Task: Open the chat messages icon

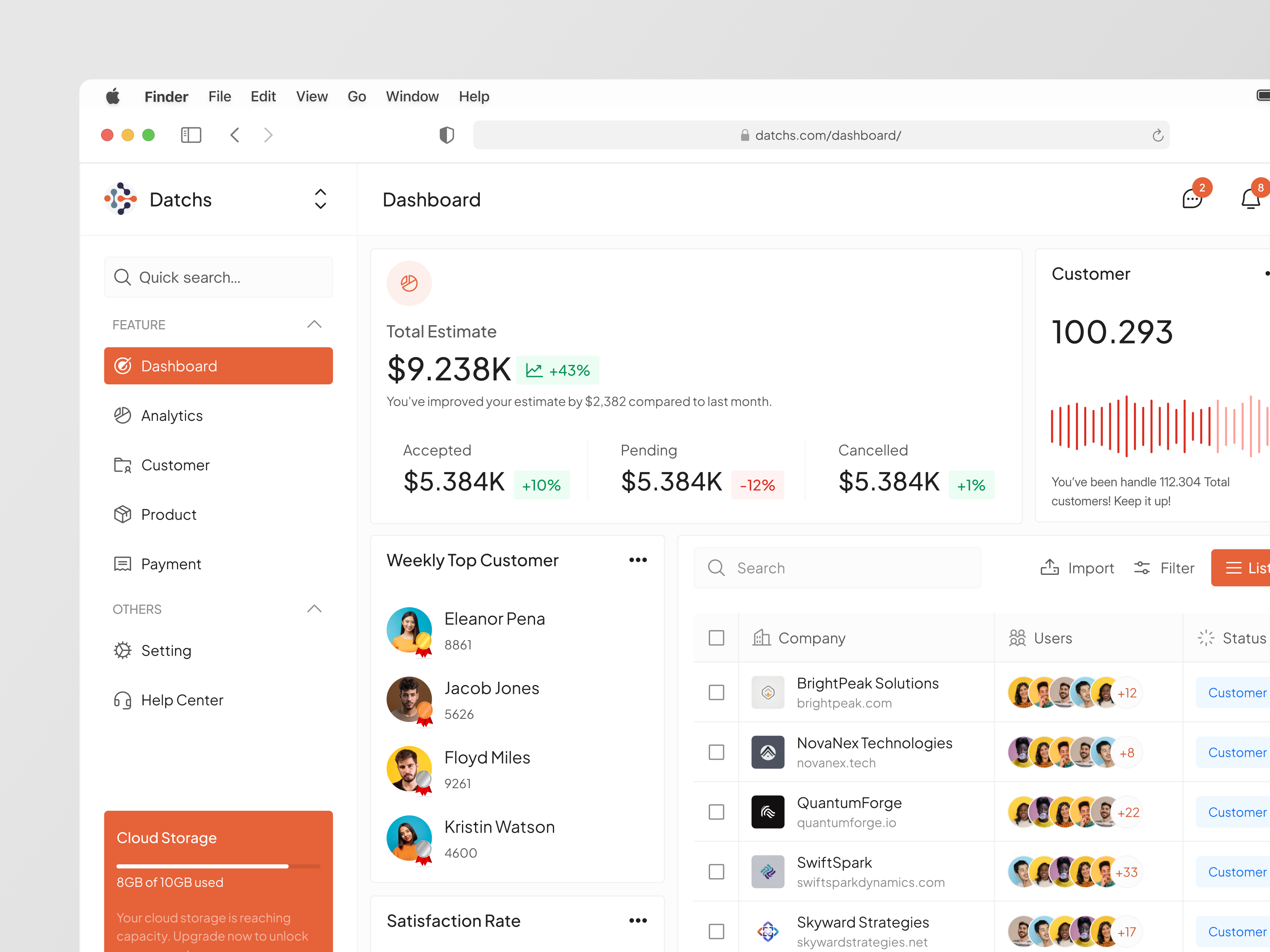Action: 1192,199
